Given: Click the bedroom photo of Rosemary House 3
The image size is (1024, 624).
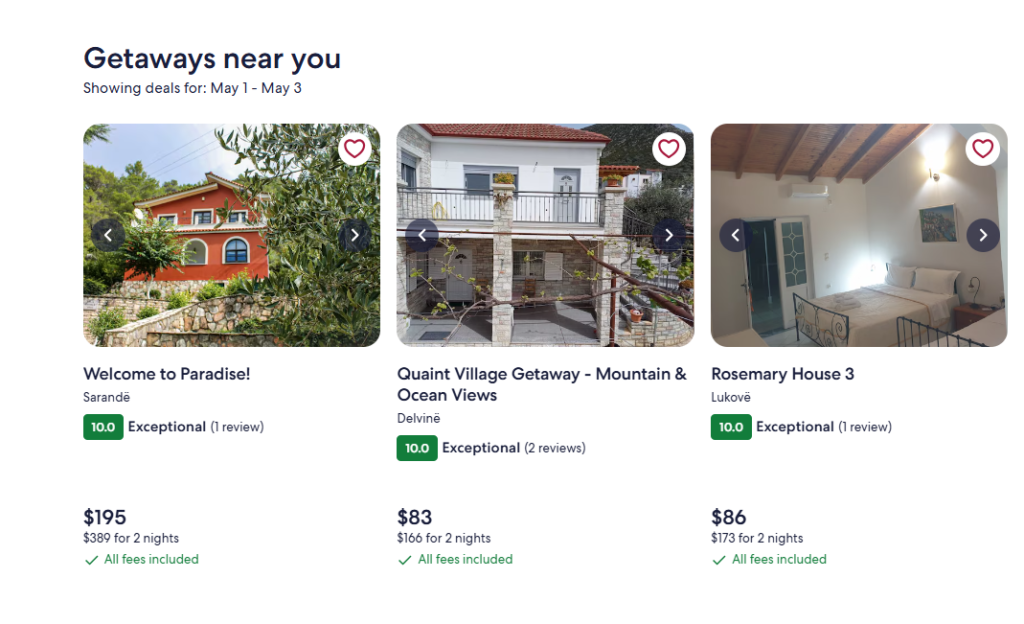Looking at the screenshot, I should (x=860, y=290).
